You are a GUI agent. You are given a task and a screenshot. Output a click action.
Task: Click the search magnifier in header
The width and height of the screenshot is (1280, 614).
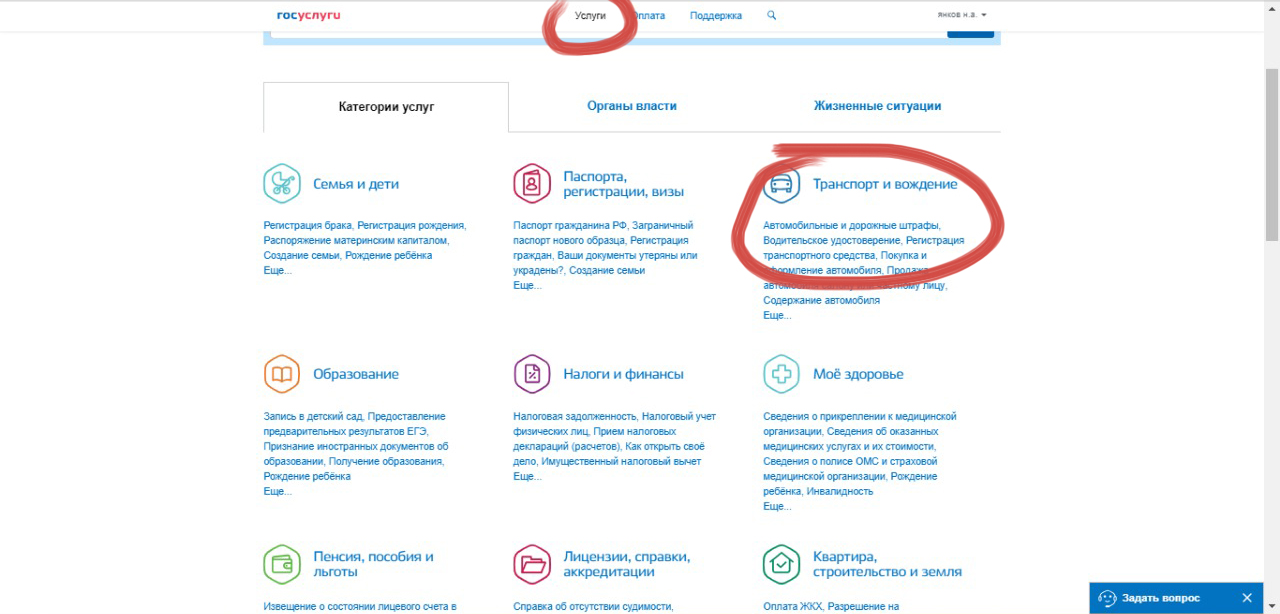coord(771,16)
